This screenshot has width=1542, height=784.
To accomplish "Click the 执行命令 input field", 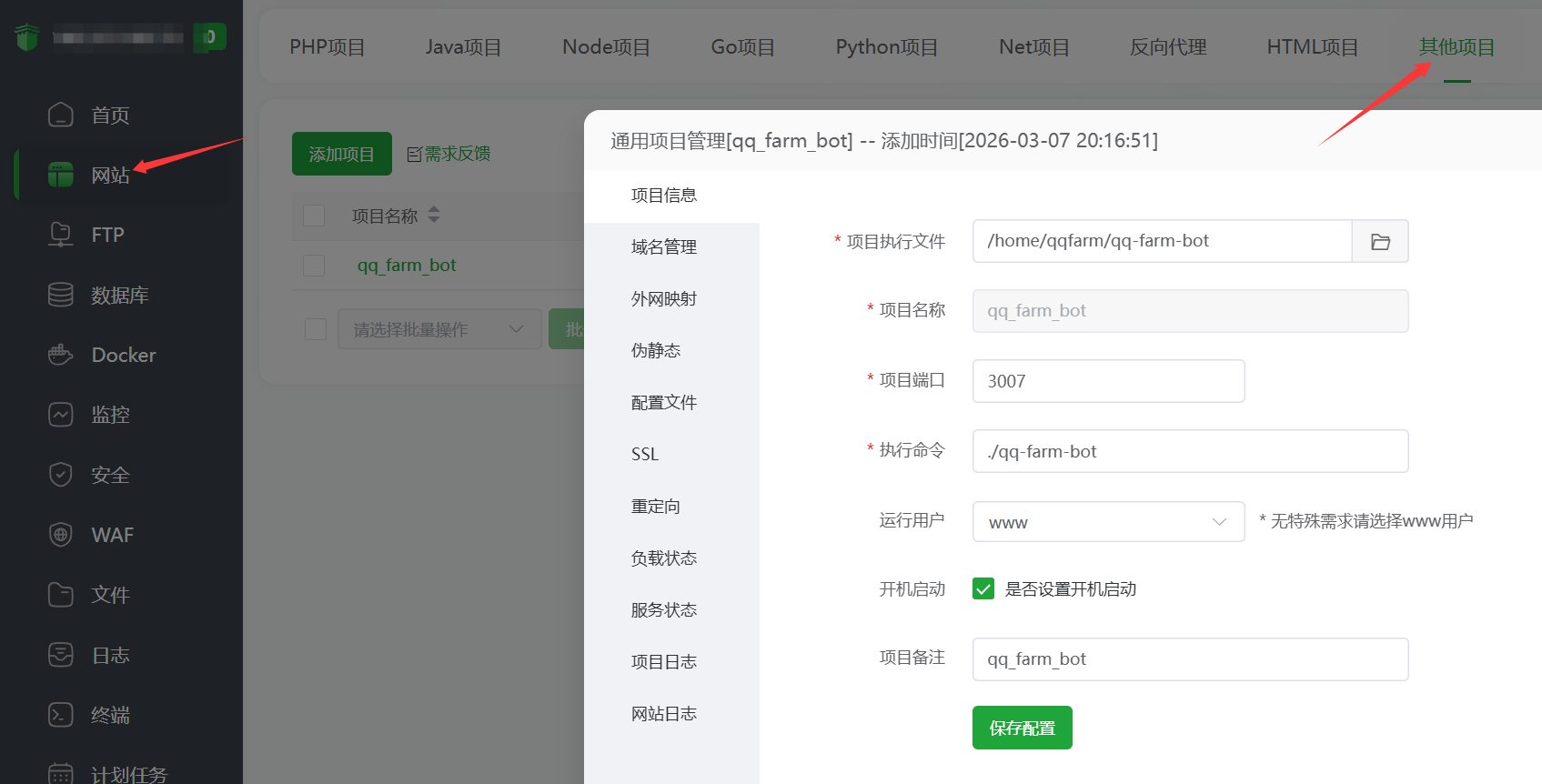I will [x=1190, y=451].
